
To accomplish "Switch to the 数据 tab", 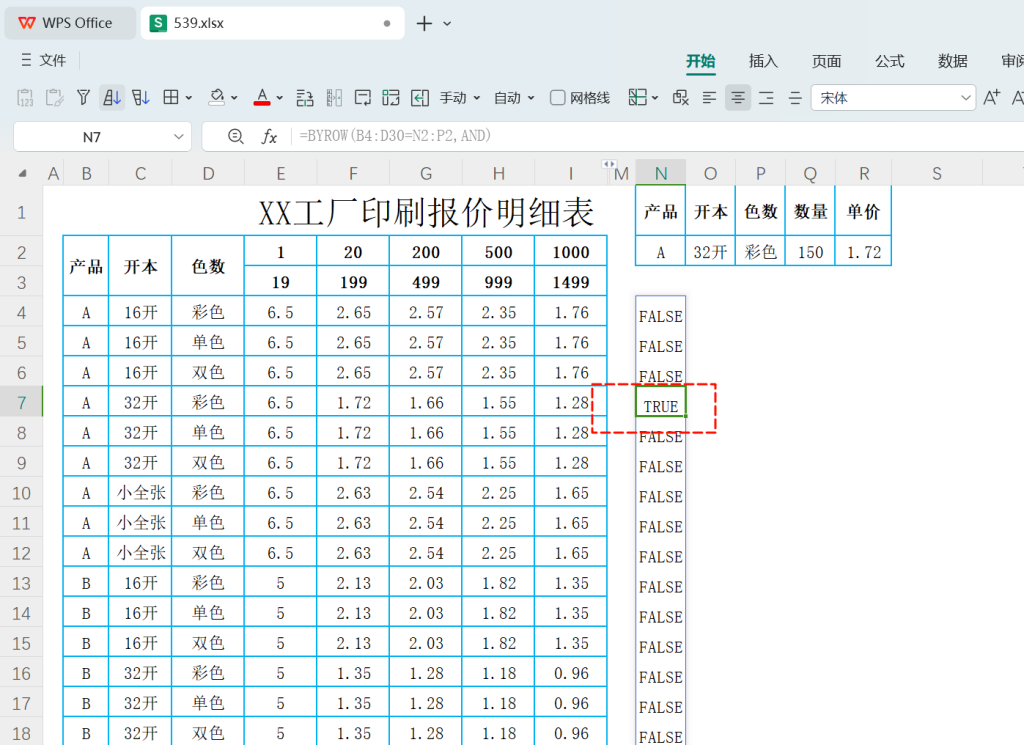I will [952, 61].
